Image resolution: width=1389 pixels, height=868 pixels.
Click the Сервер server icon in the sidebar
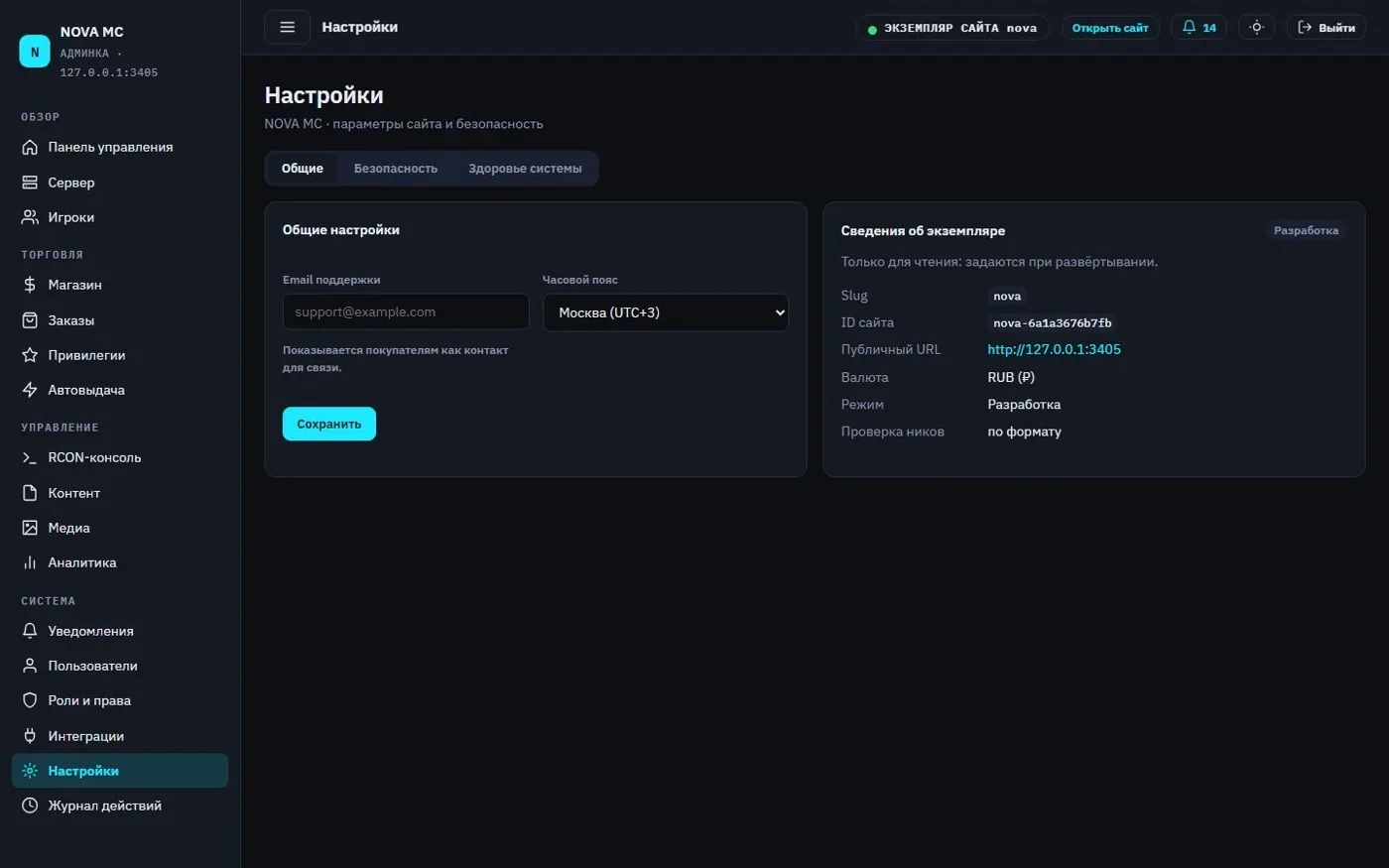click(x=30, y=183)
